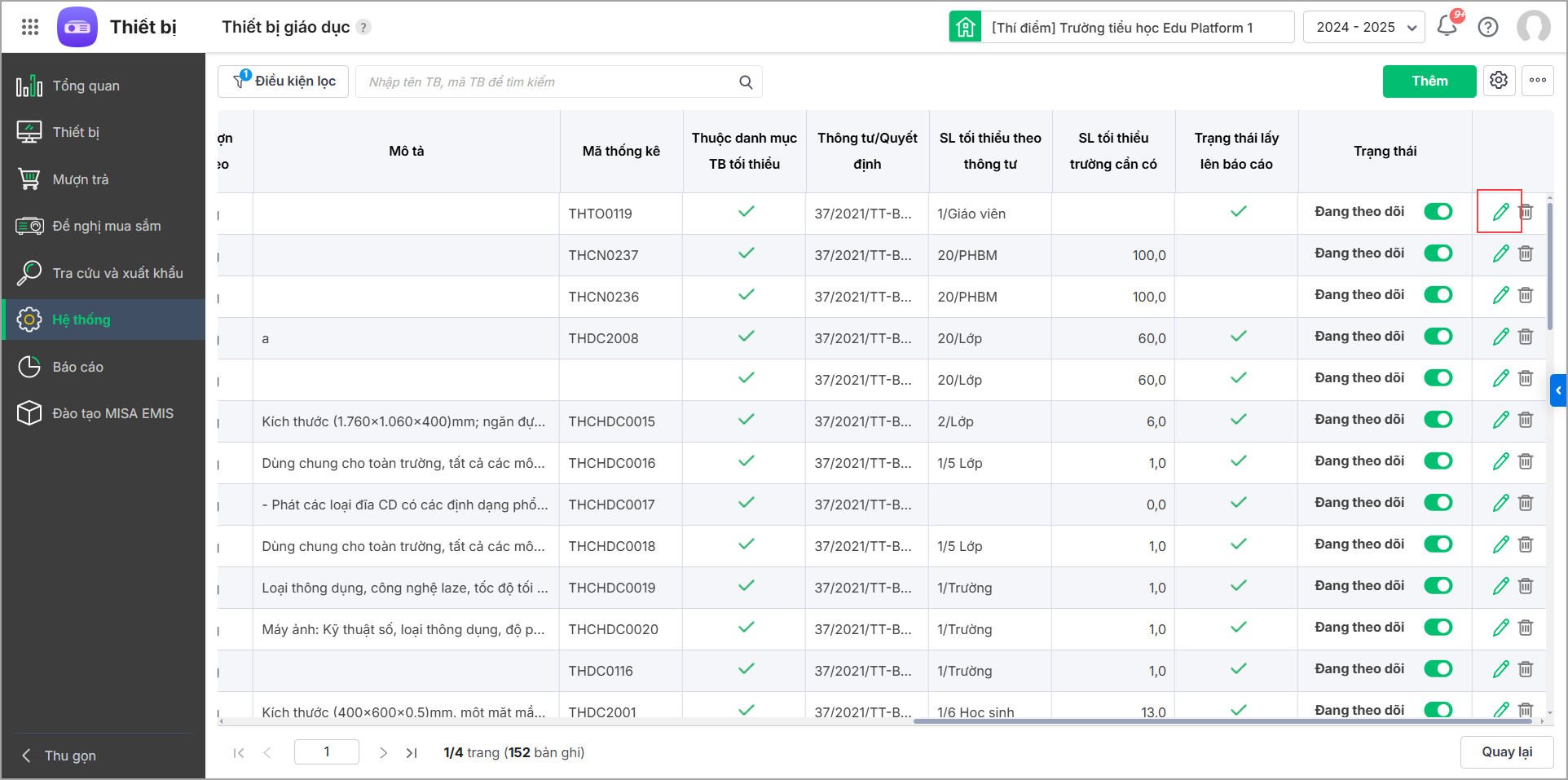
Task: Edit the THTO0119 row with pencil icon
Action: pos(1500,212)
